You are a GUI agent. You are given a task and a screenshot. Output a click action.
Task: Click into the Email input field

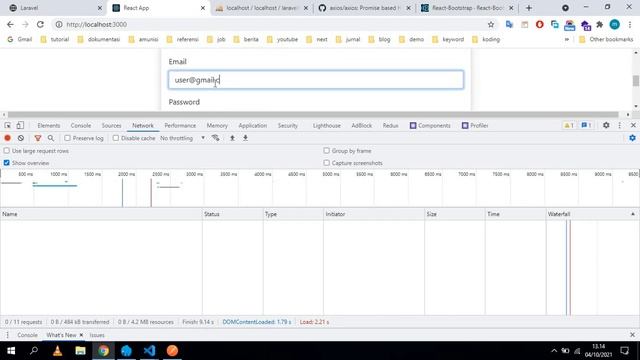pos(316,80)
